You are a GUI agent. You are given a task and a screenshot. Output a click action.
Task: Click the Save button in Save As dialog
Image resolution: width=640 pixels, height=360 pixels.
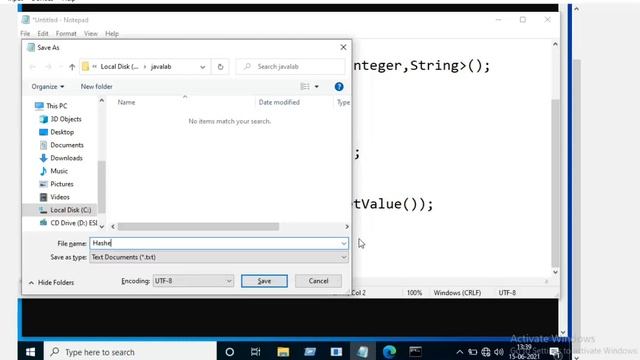click(x=264, y=281)
